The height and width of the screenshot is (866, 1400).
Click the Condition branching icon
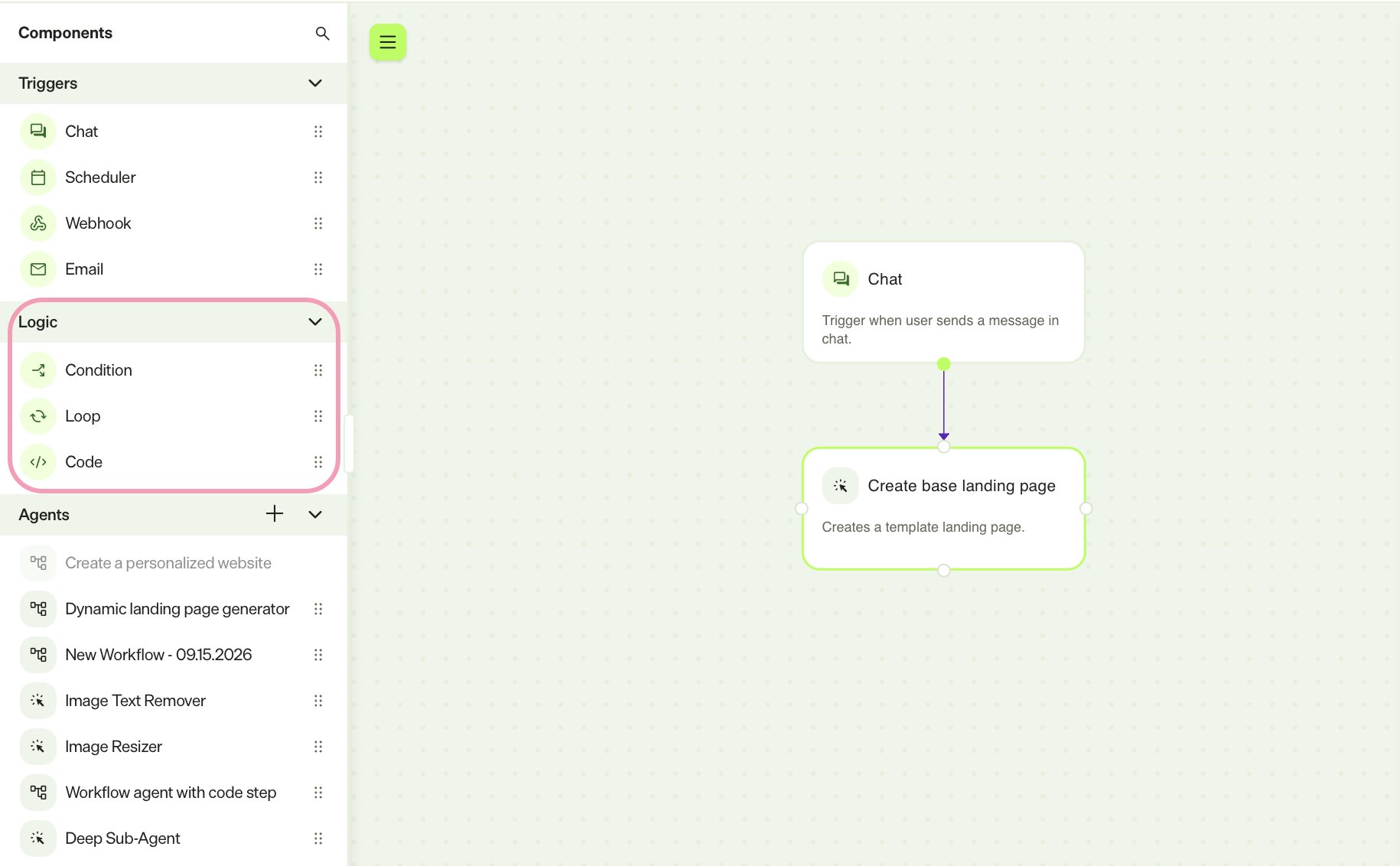[38, 370]
